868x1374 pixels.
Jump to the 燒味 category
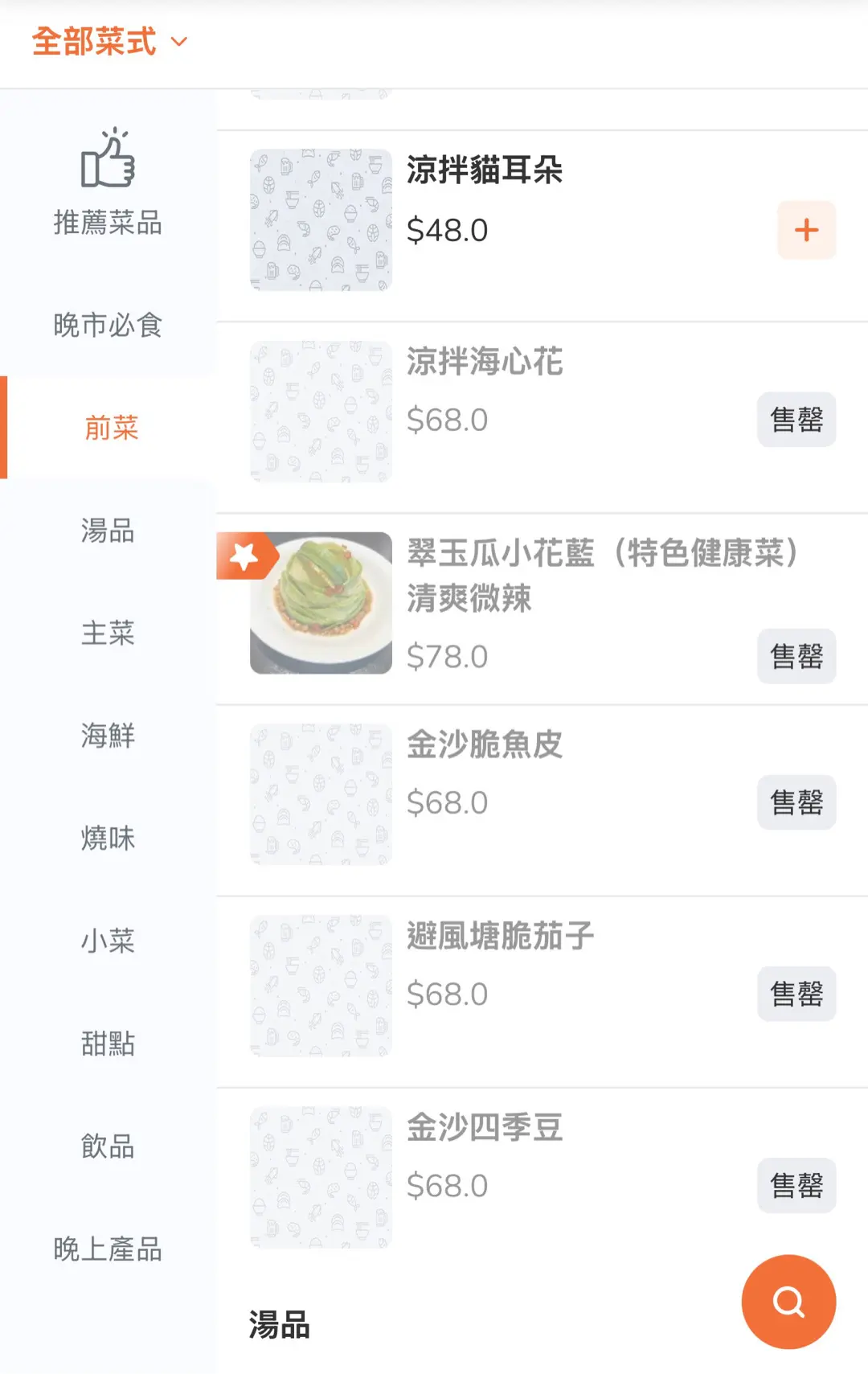[108, 839]
